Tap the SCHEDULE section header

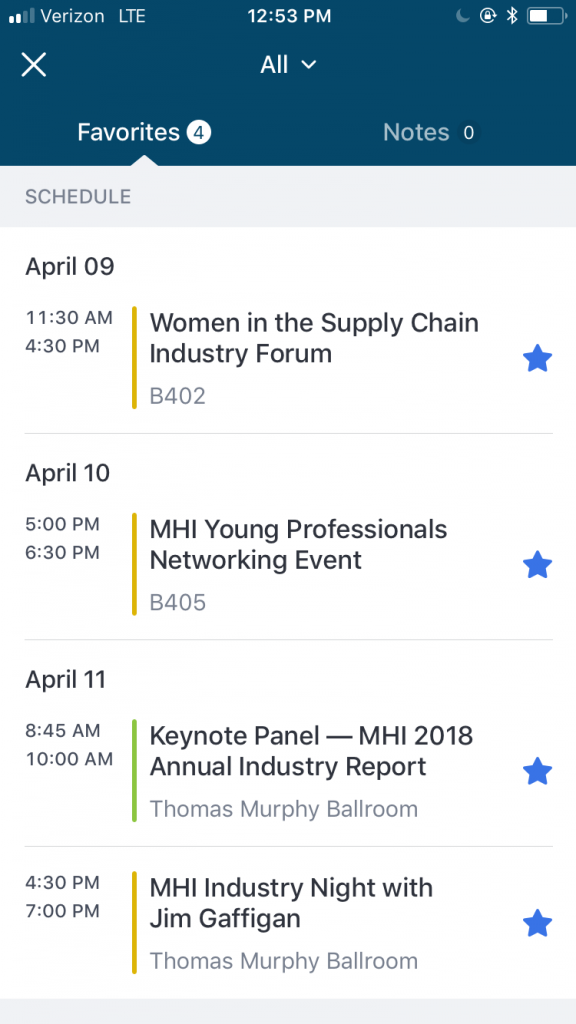[78, 197]
